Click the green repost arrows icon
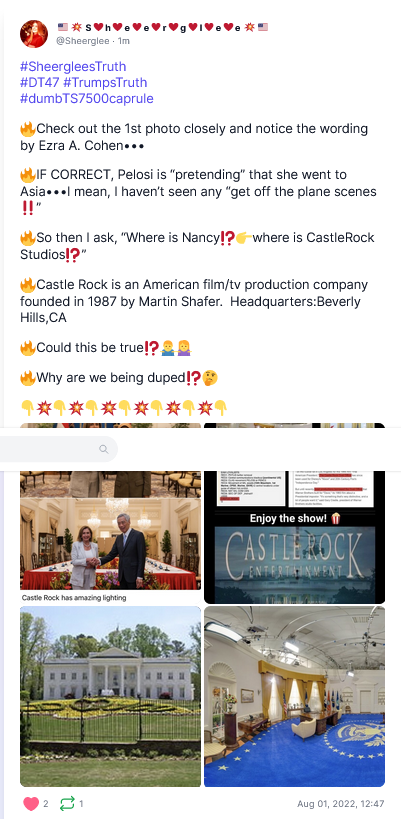 tap(67, 803)
